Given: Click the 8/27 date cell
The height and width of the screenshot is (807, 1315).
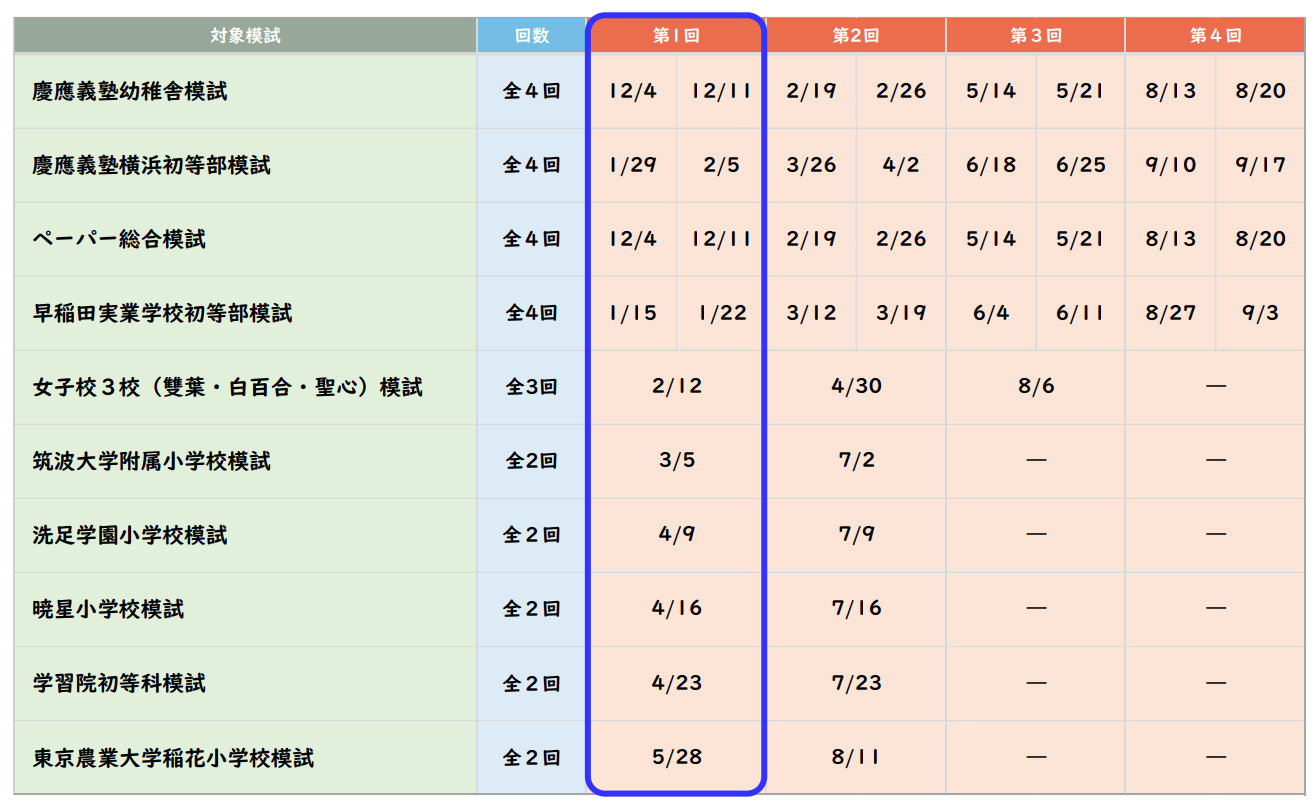Looking at the screenshot, I should [1170, 313].
